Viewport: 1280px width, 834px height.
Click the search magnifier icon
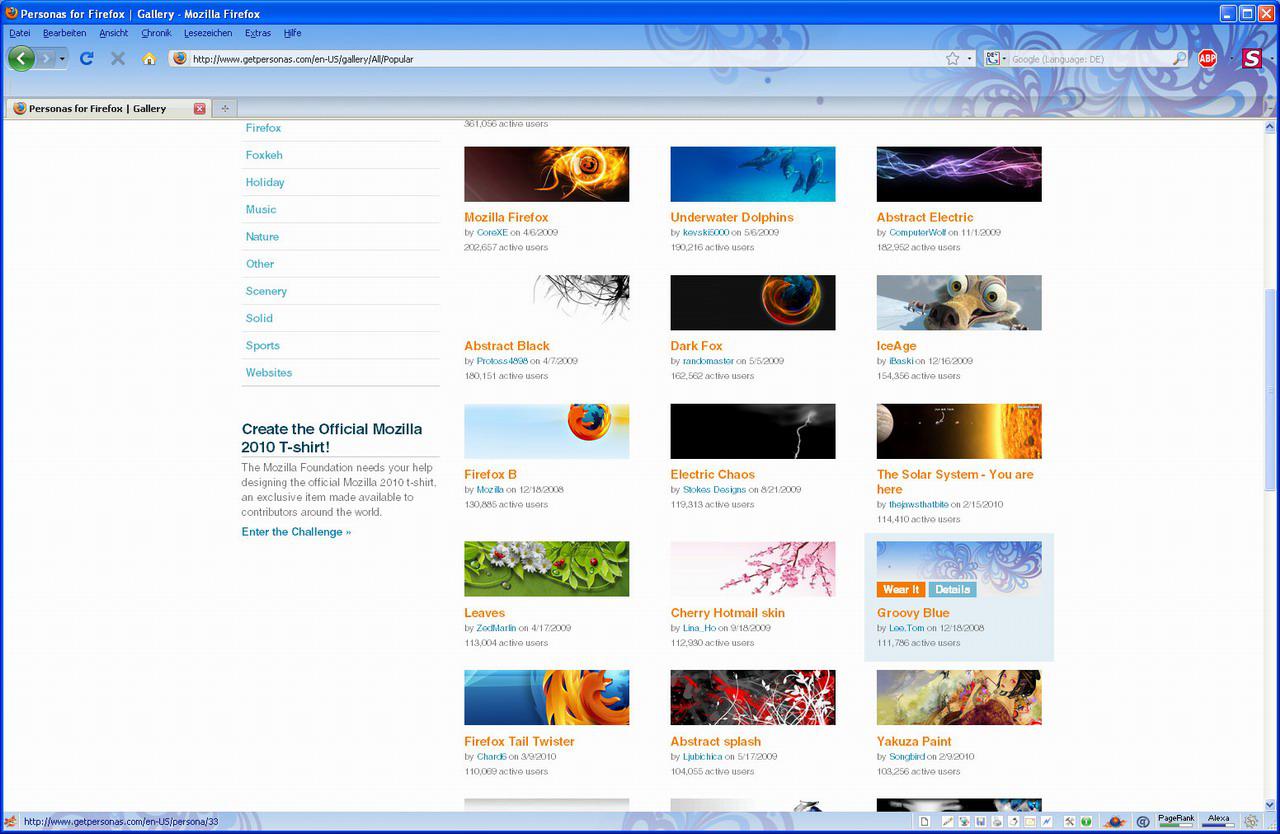[x=1179, y=59]
